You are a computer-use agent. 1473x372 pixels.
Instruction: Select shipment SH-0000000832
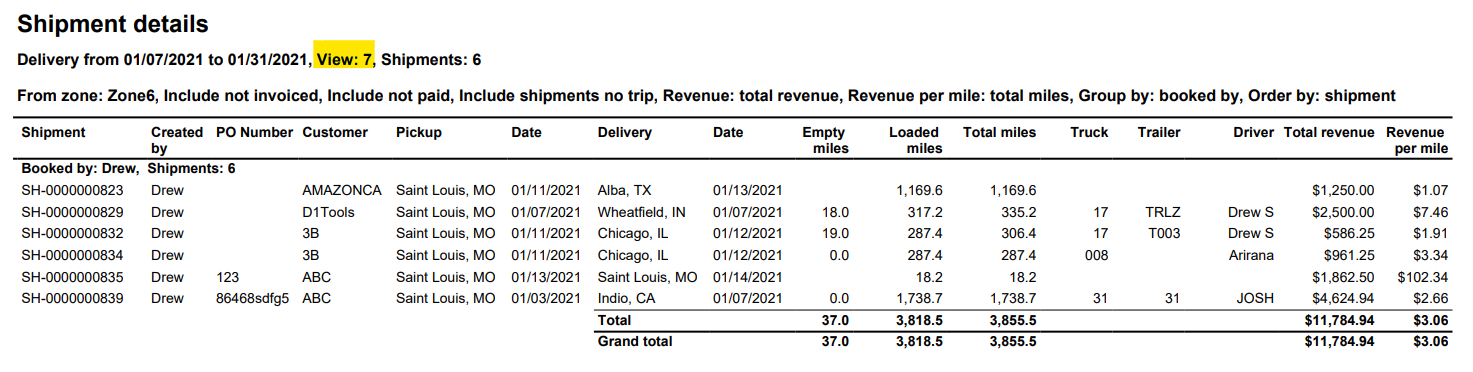72,233
